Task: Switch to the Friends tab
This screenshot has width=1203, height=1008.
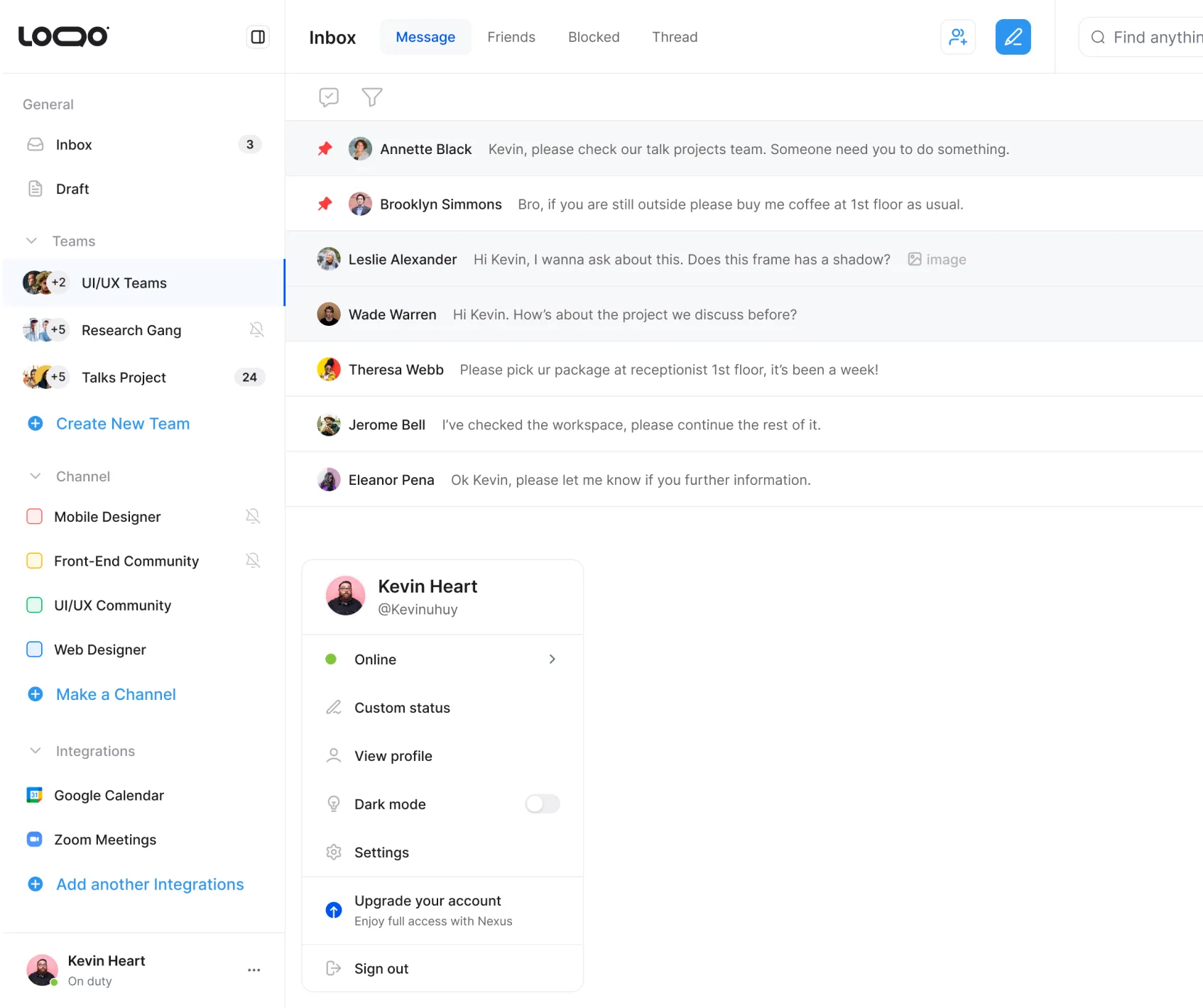Action: (511, 37)
